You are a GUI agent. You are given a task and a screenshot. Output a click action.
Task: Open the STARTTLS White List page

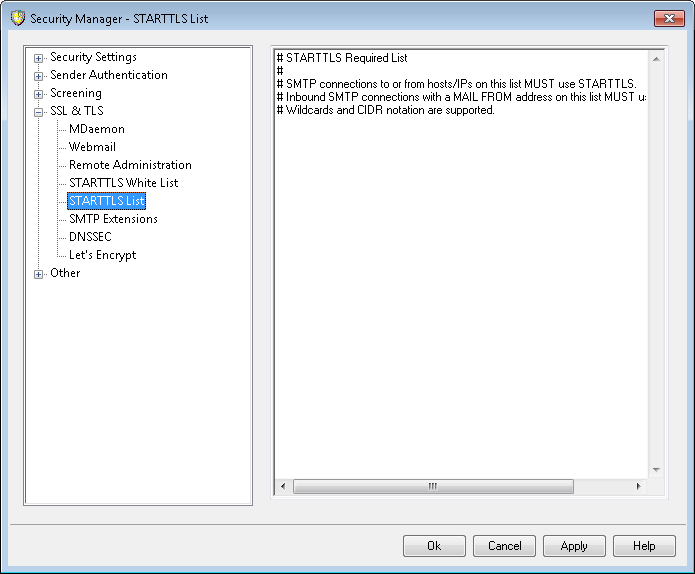coord(123,183)
